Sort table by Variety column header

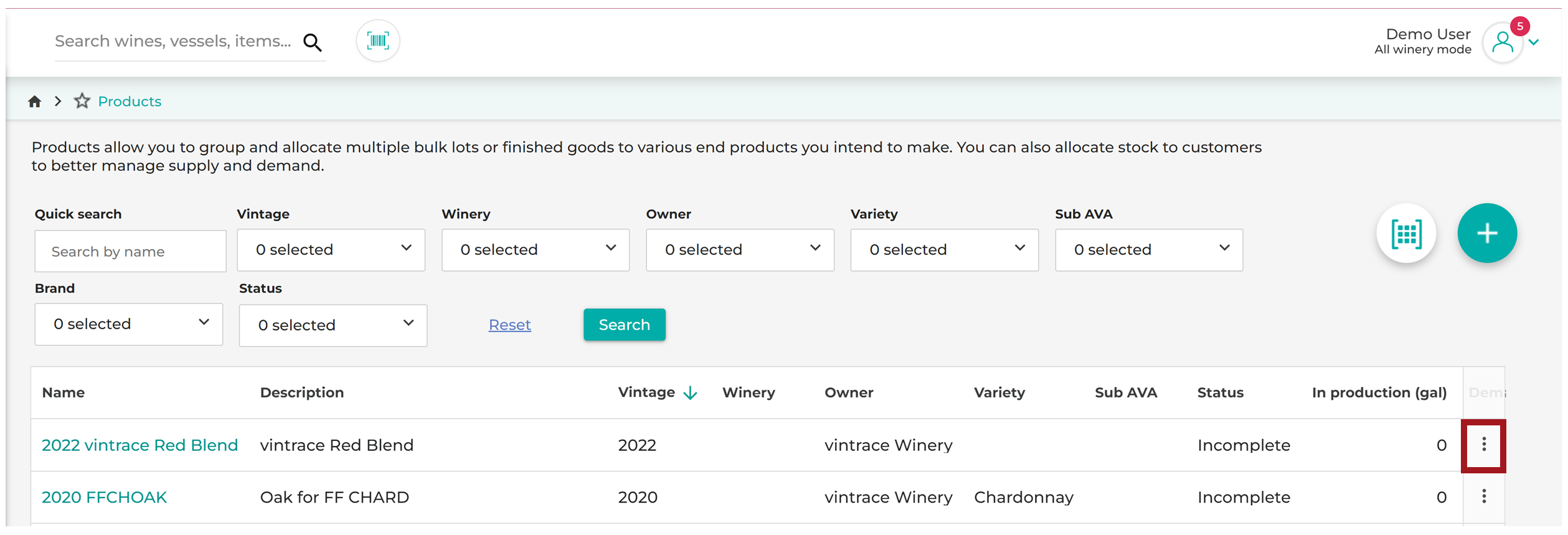click(999, 394)
